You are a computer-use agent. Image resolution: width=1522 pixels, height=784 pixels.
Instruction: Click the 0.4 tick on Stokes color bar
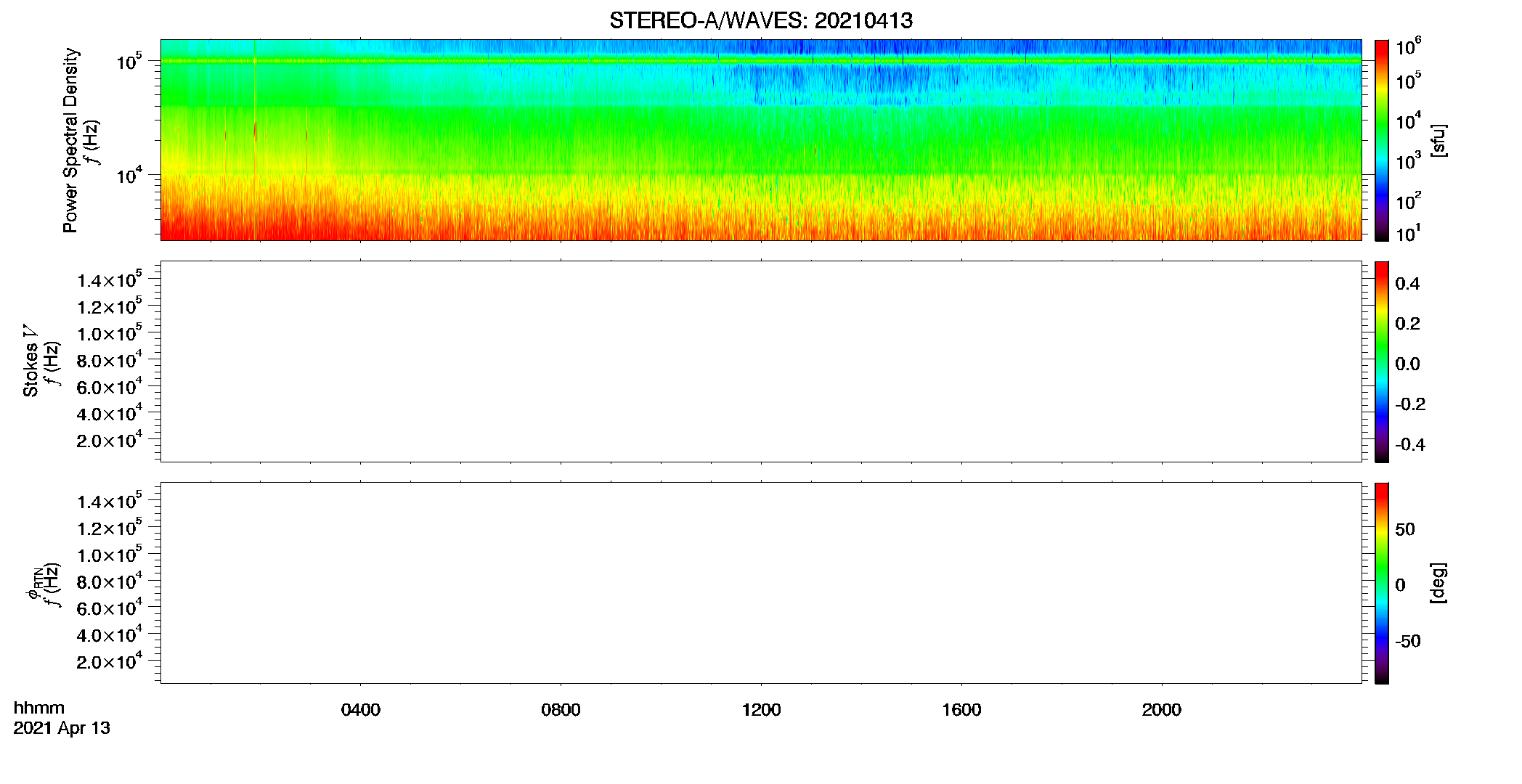[x=1408, y=284]
